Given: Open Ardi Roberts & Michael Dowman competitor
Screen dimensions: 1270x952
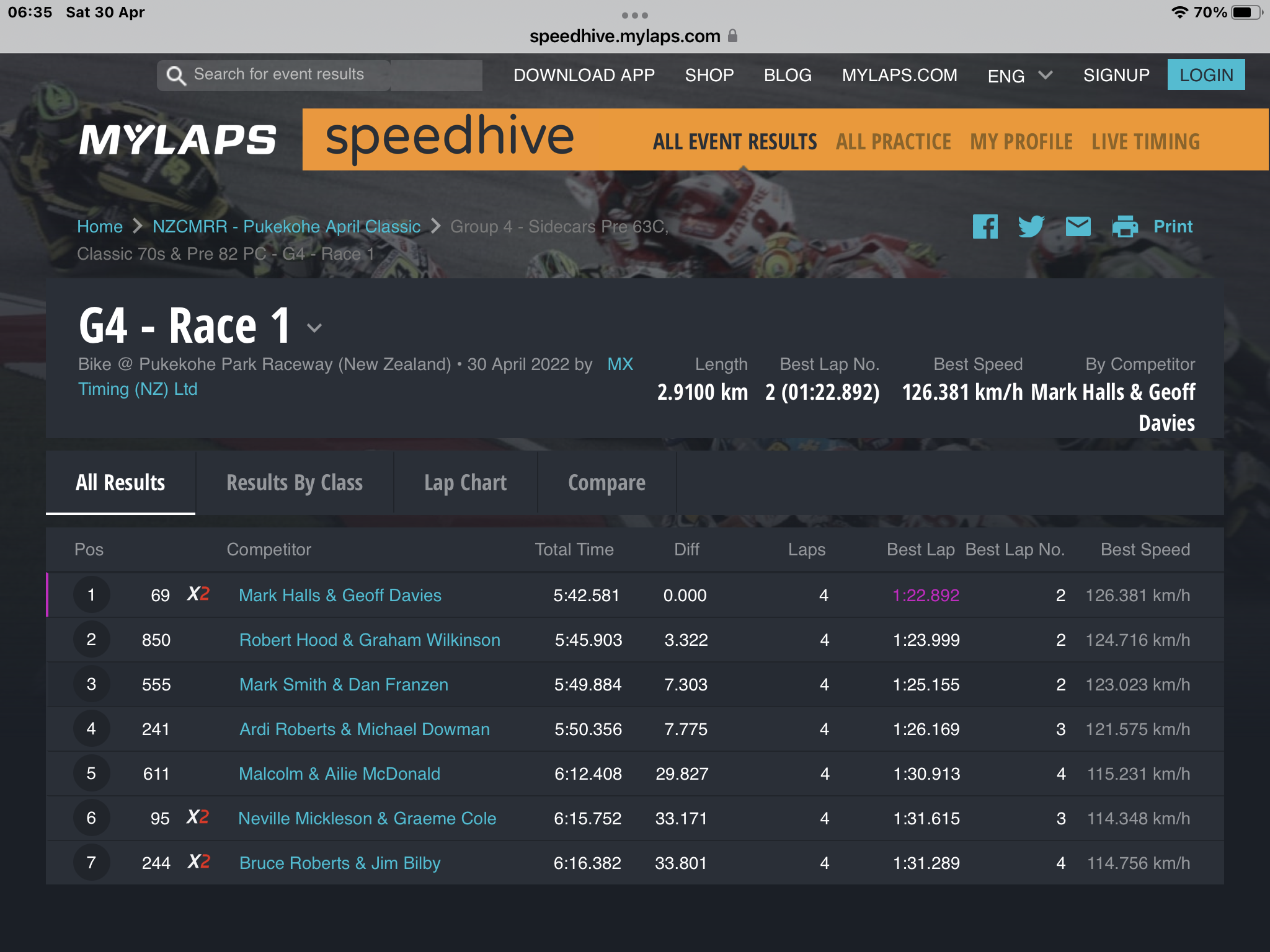Looking at the screenshot, I should pos(365,729).
